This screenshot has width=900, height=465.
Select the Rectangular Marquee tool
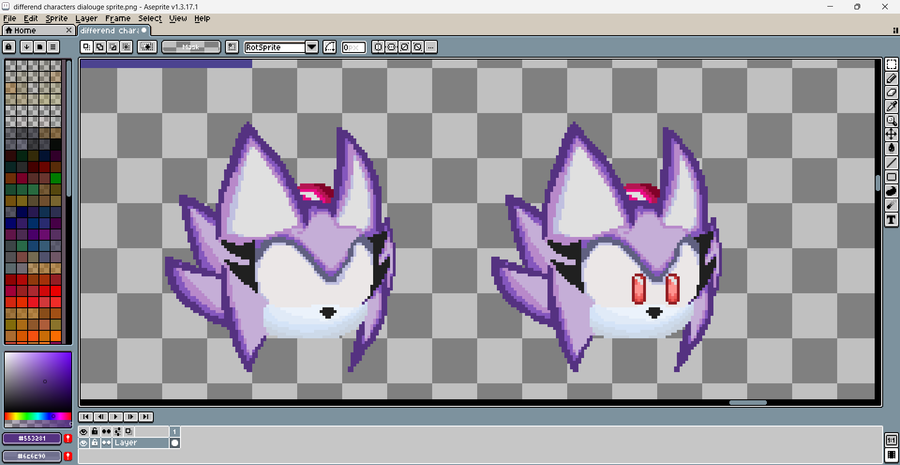[x=891, y=64]
